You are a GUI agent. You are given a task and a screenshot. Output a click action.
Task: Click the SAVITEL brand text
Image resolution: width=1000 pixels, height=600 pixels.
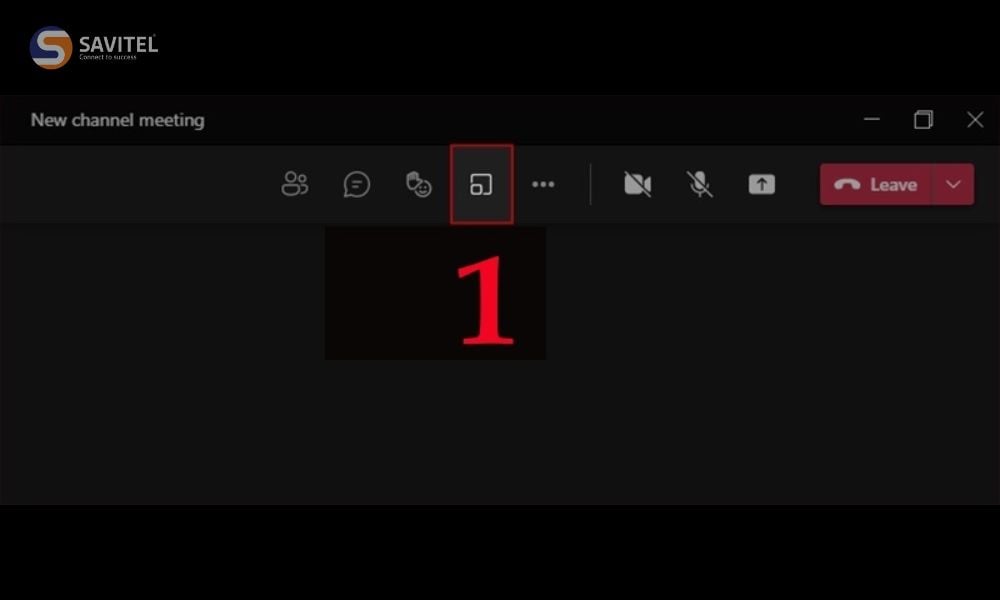pyautogui.click(x=118, y=45)
